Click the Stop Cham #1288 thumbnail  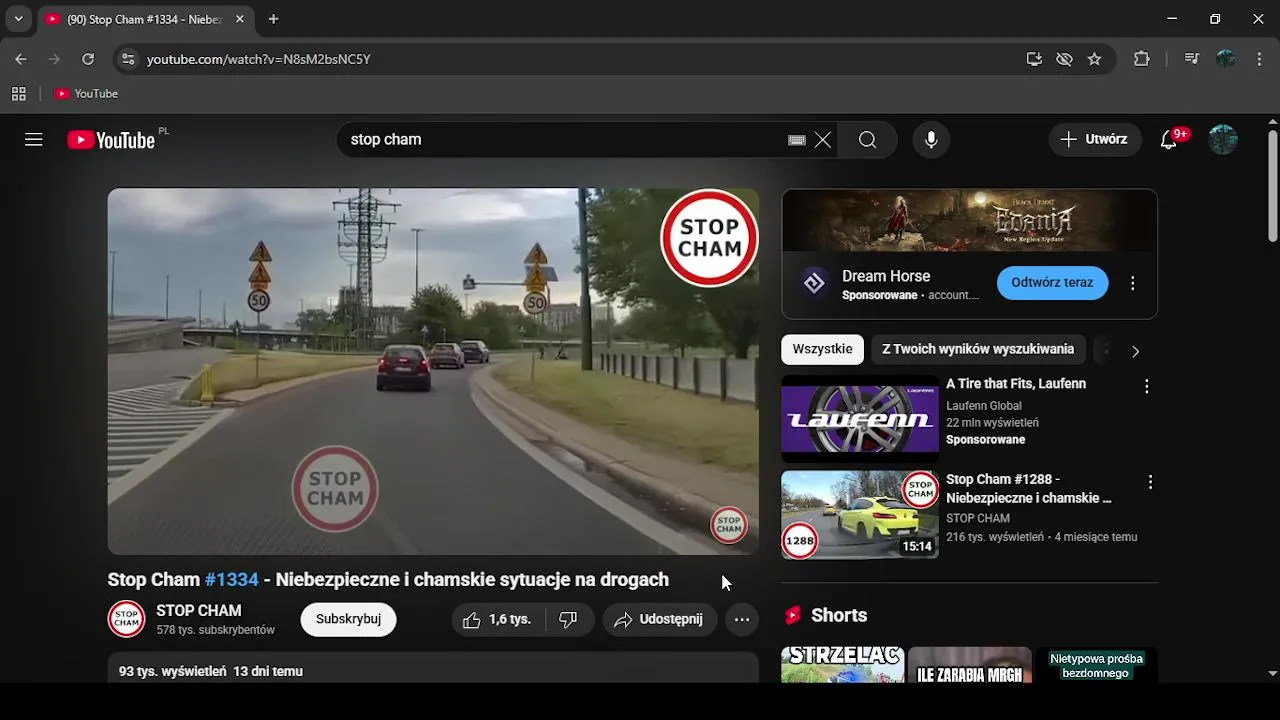coord(860,515)
